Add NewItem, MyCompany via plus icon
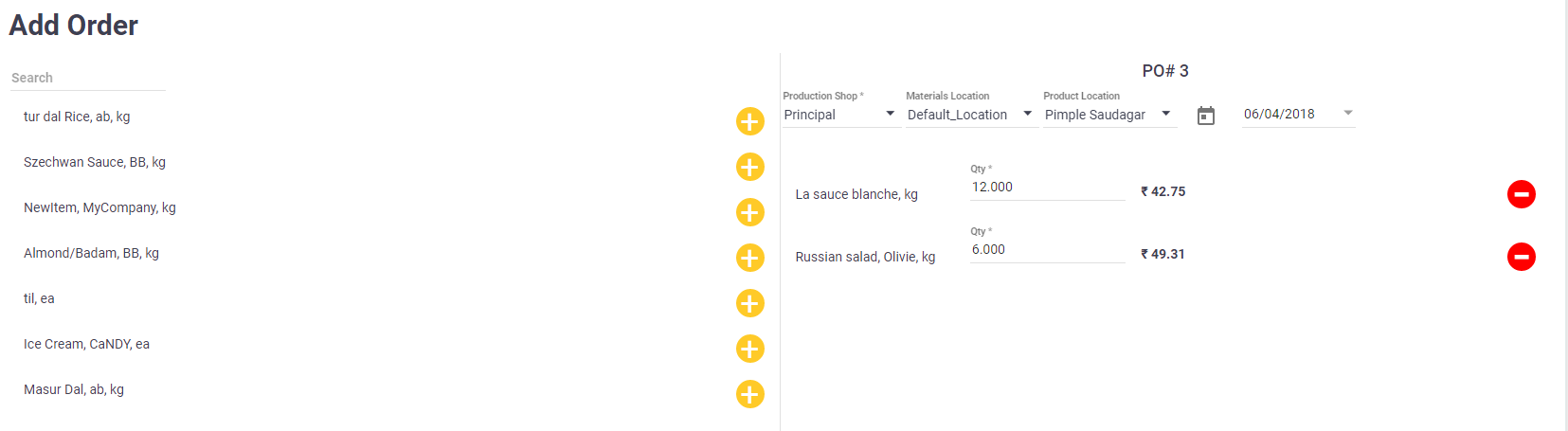 [x=750, y=212]
